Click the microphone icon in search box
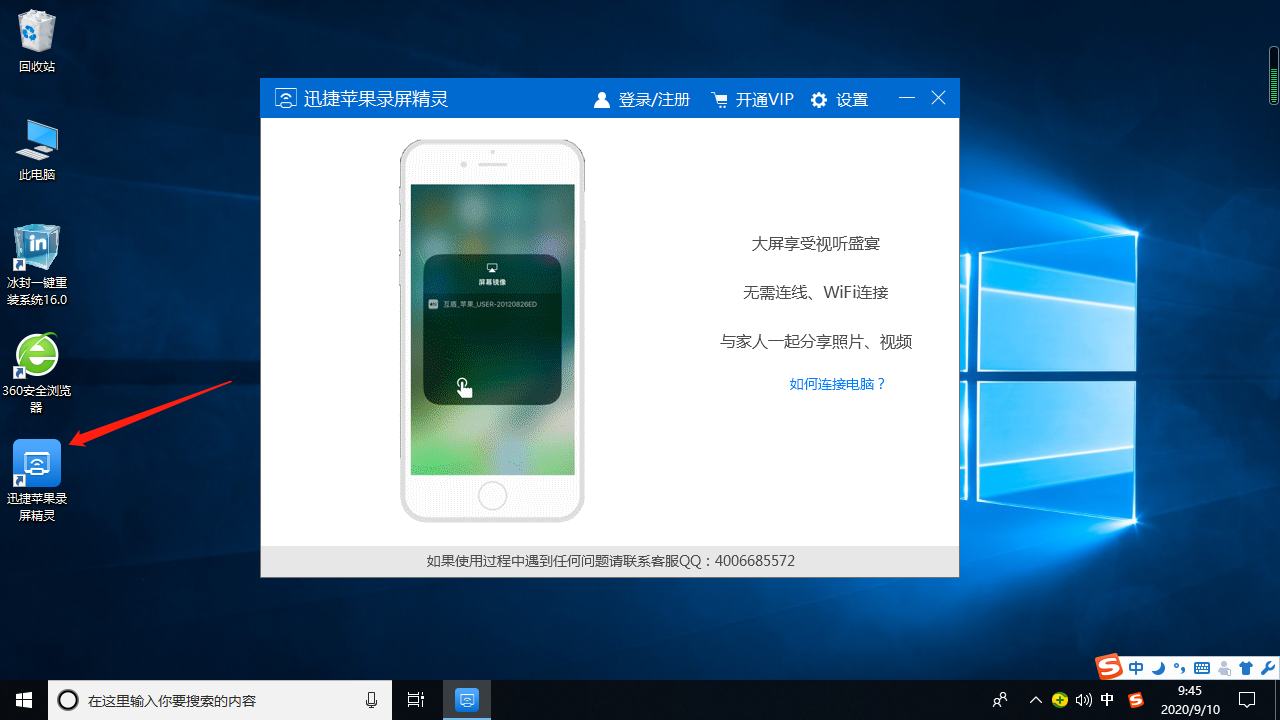The image size is (1280, 720). [371, 700]
